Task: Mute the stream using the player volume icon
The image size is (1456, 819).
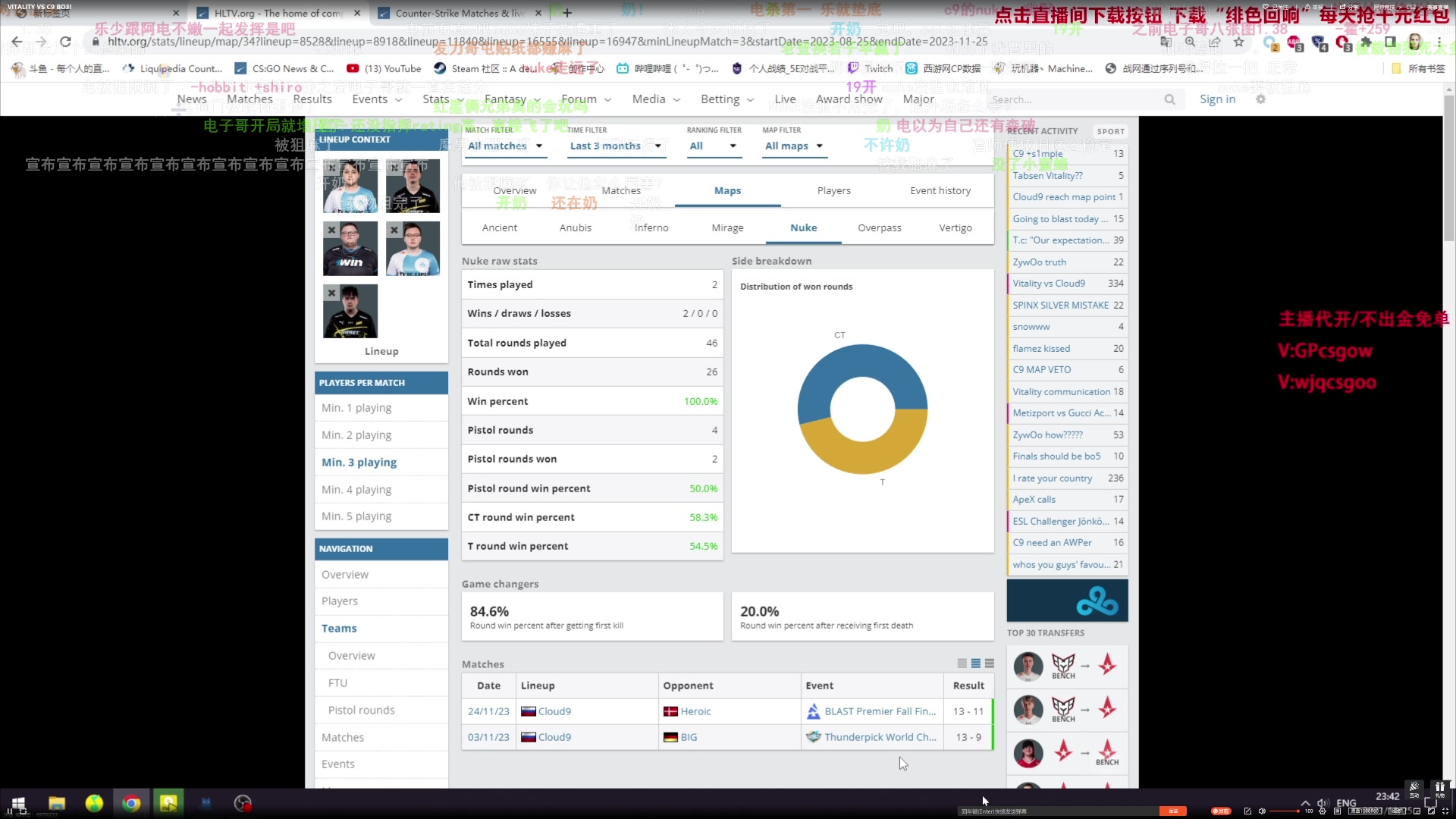Action: point(1262,811)
